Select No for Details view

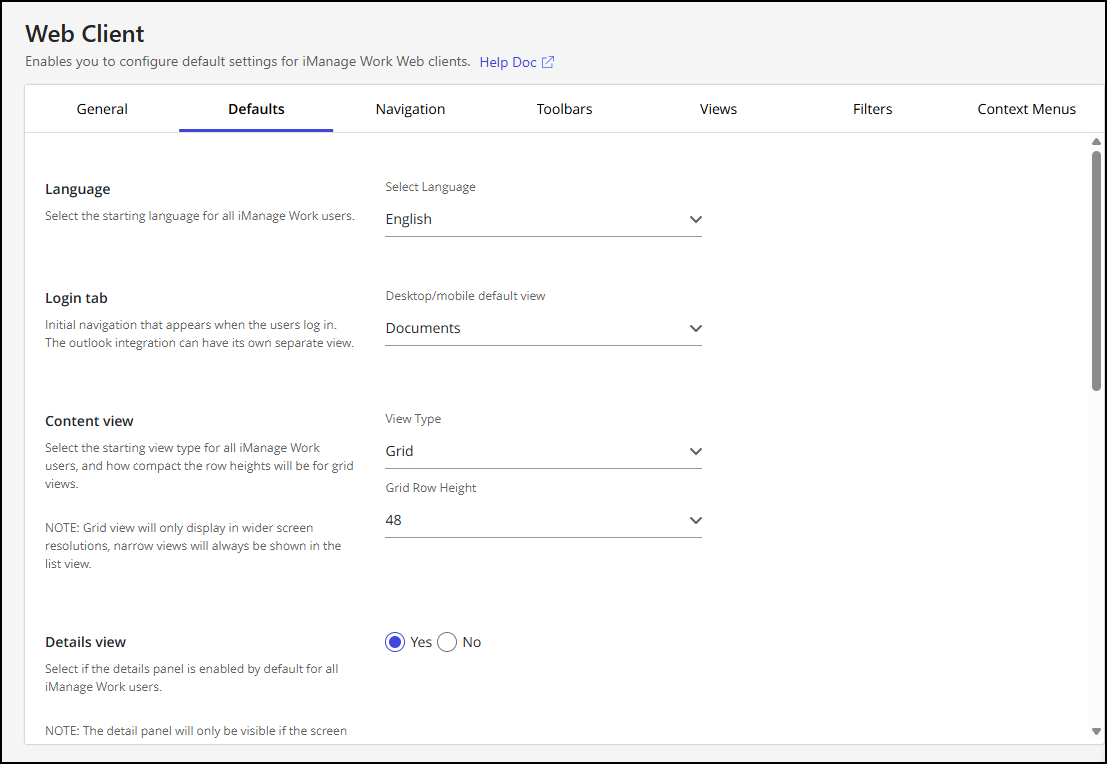point(447,642)
